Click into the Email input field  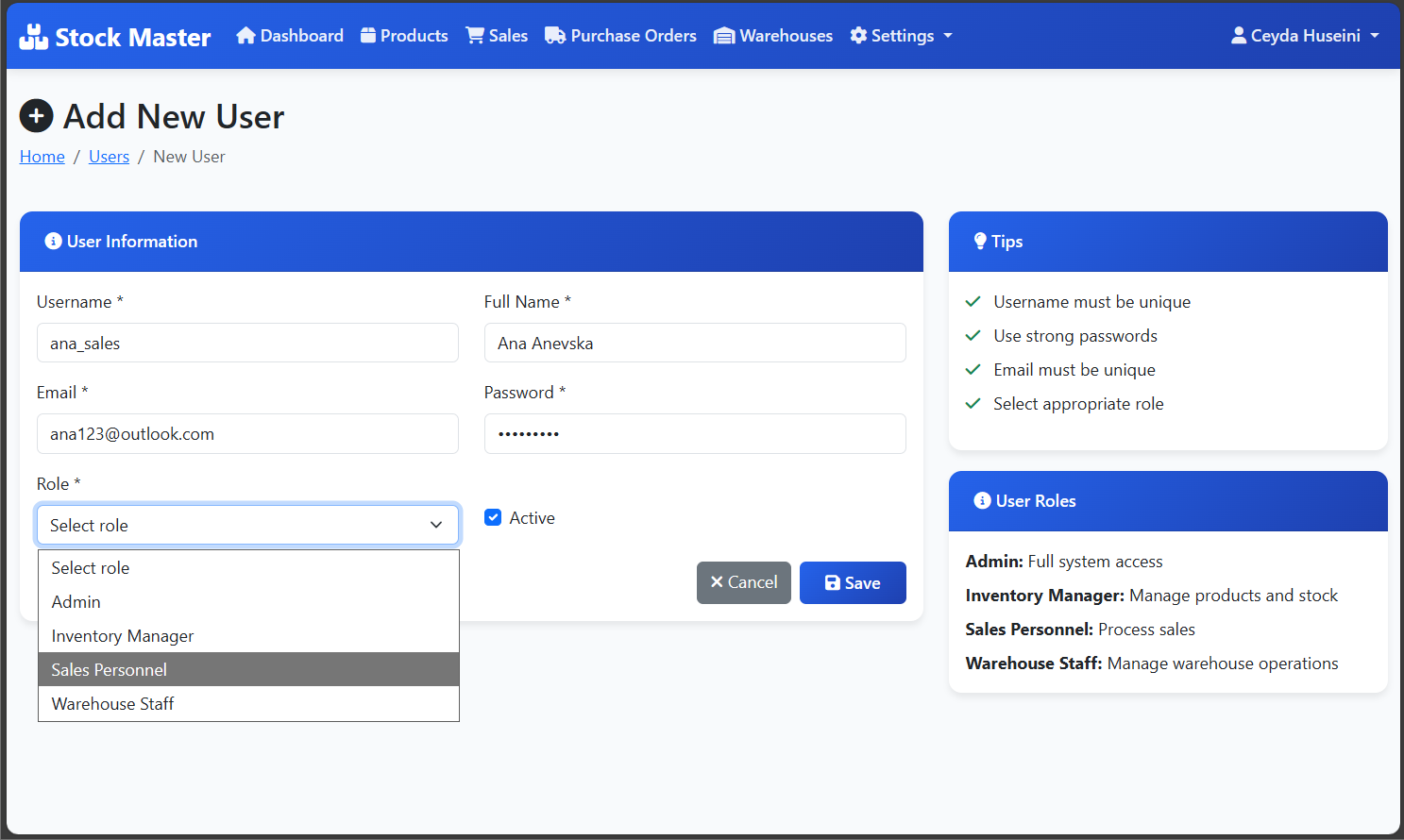tap(247, 434)
